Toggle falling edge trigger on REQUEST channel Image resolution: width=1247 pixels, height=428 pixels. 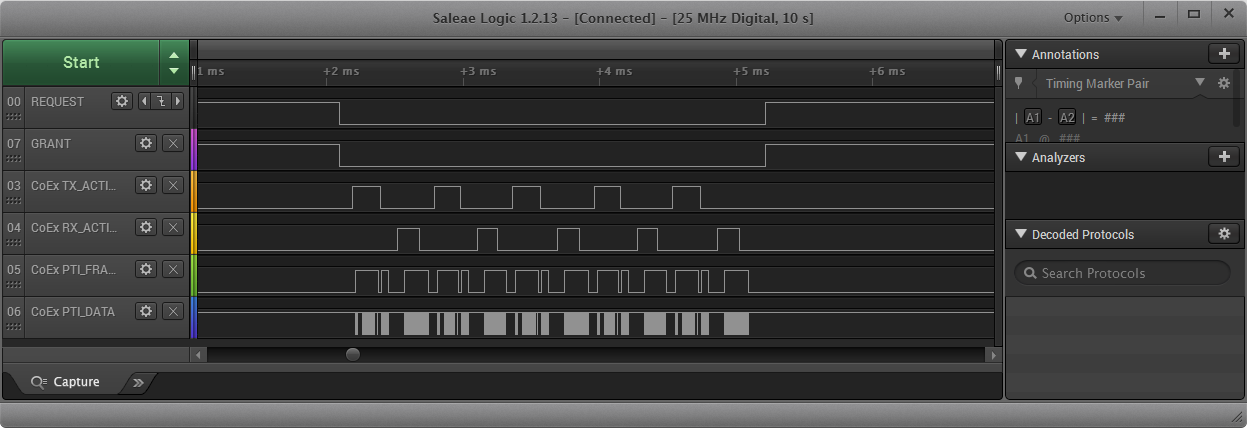click(160, 101)
